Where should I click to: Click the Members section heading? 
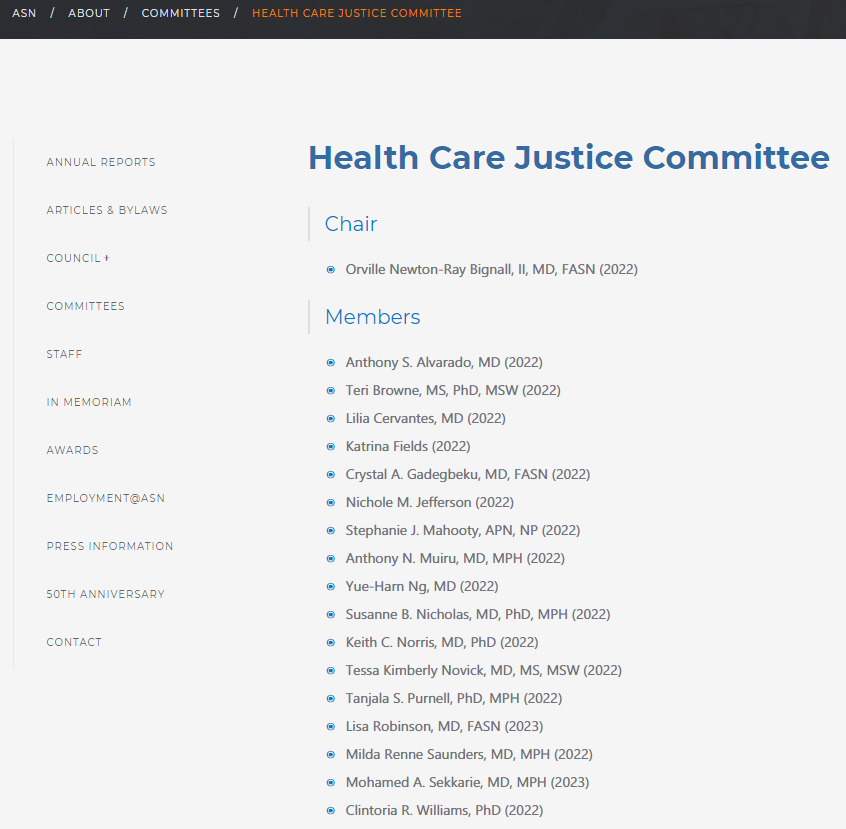(372, 317)
